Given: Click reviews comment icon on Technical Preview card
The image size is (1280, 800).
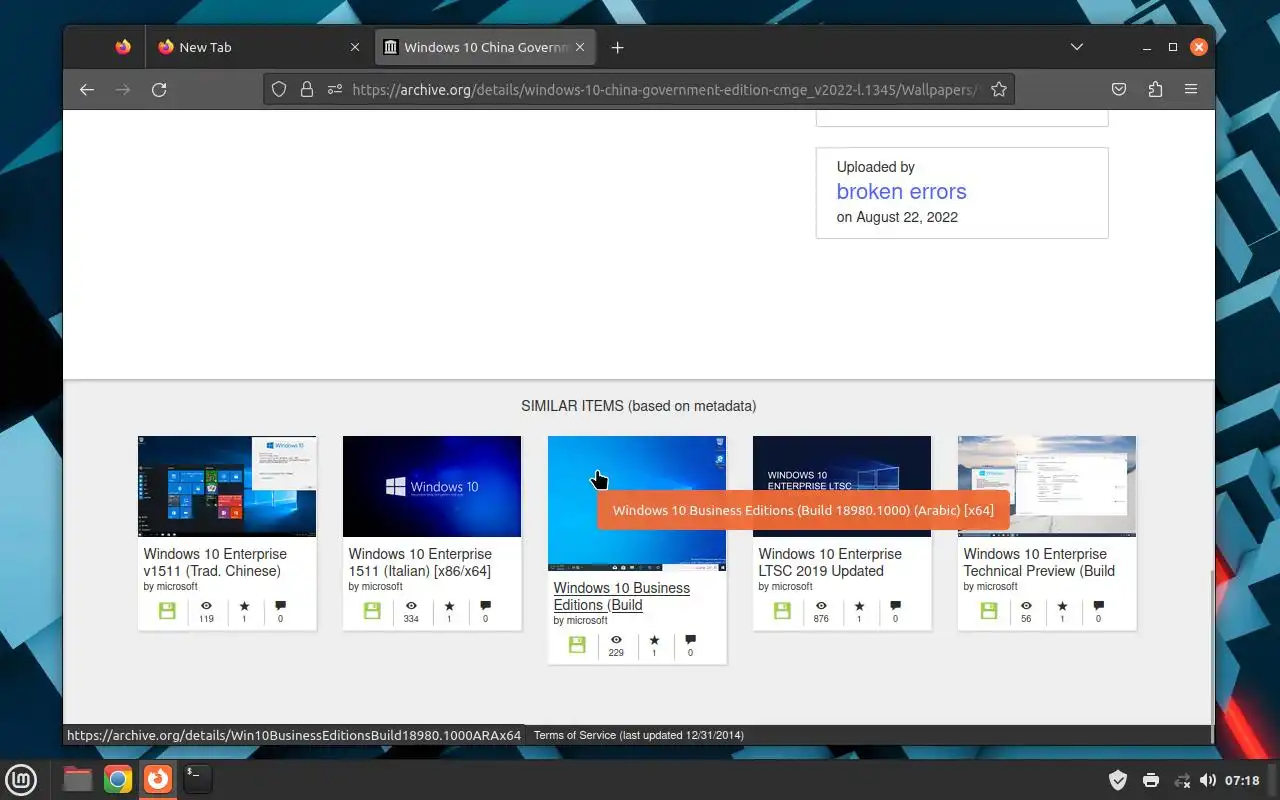Looking at the screenshot, I should click(1098, 606).
